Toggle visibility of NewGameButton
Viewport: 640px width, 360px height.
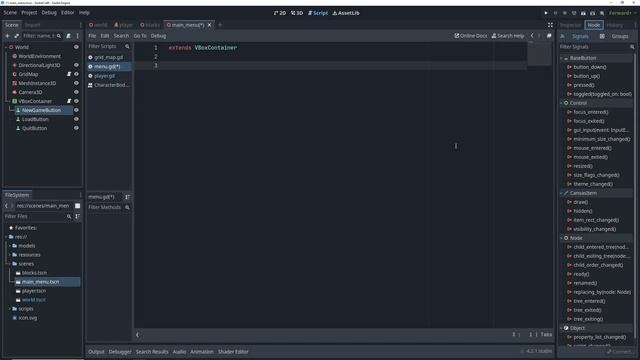click(x=76, y=110)
